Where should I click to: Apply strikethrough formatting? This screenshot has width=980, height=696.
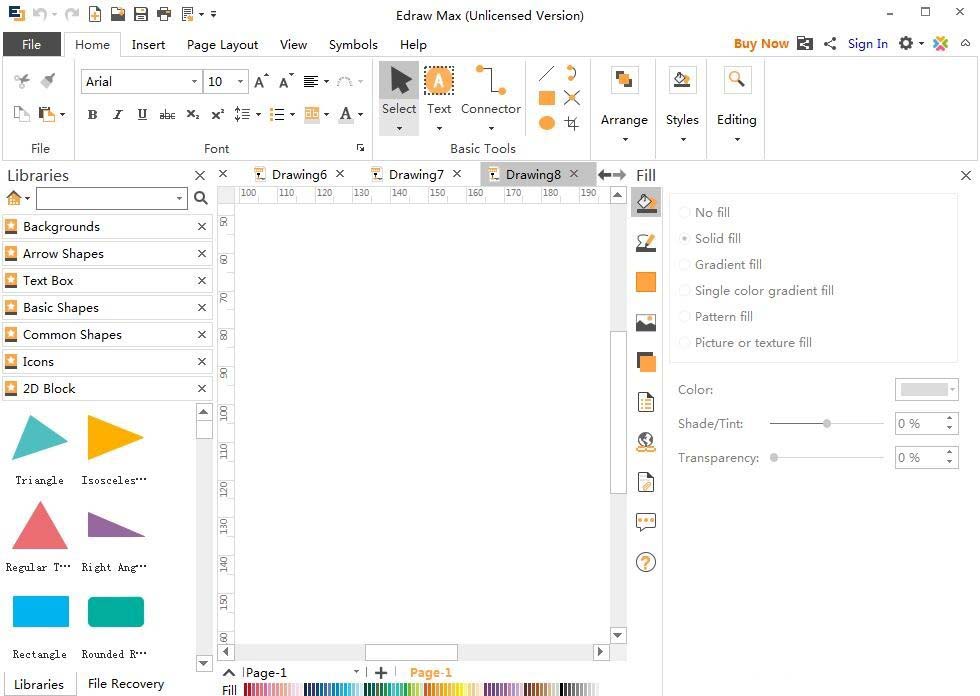click(x=168, y=114)
